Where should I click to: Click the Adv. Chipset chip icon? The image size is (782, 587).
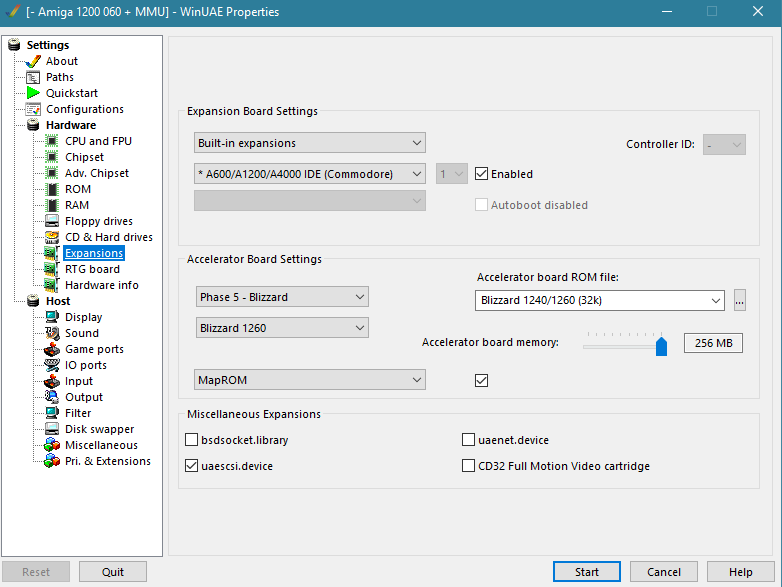(x=52, y=173)
